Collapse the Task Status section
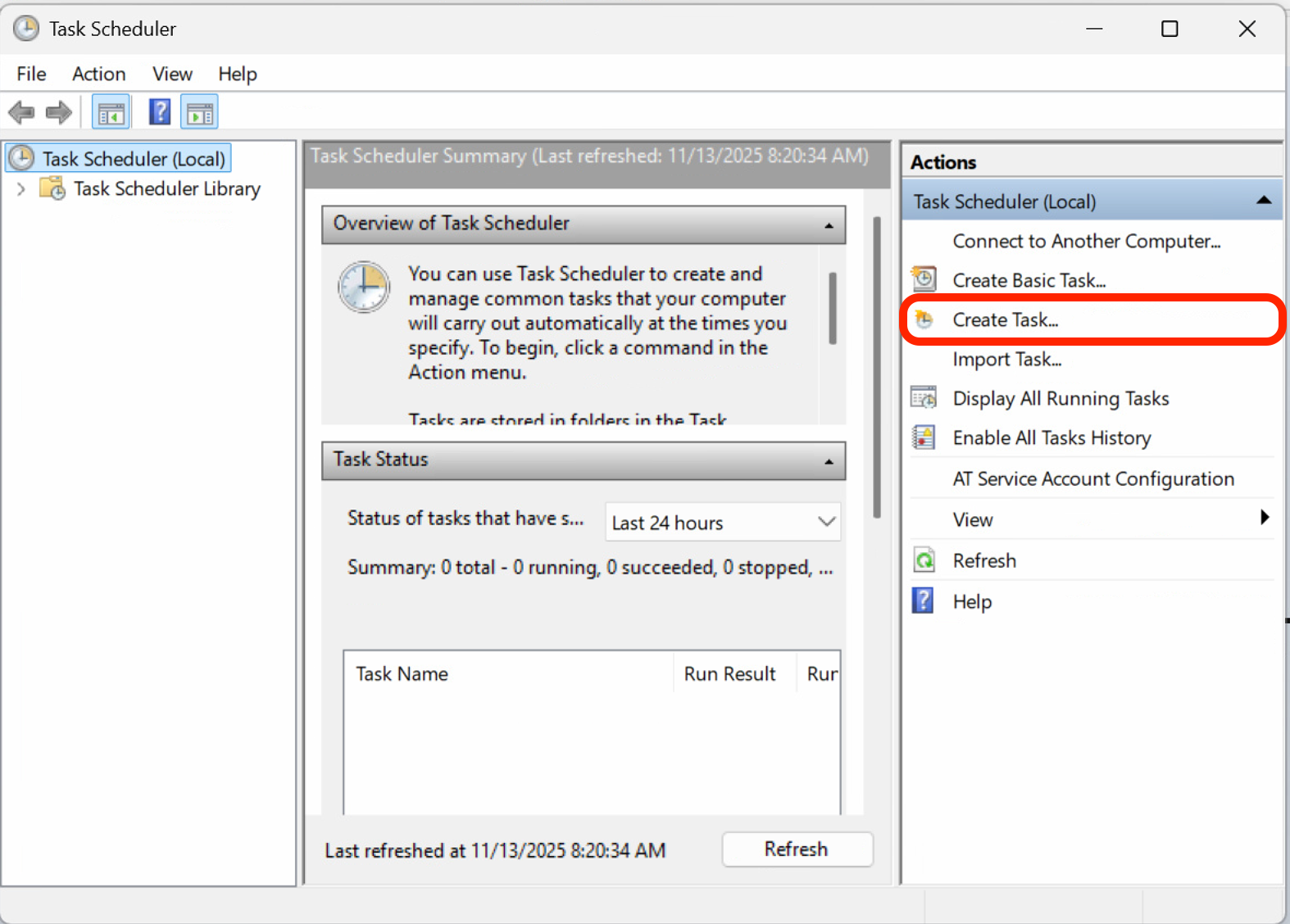 pyautogui.click(x=829, y=461)
